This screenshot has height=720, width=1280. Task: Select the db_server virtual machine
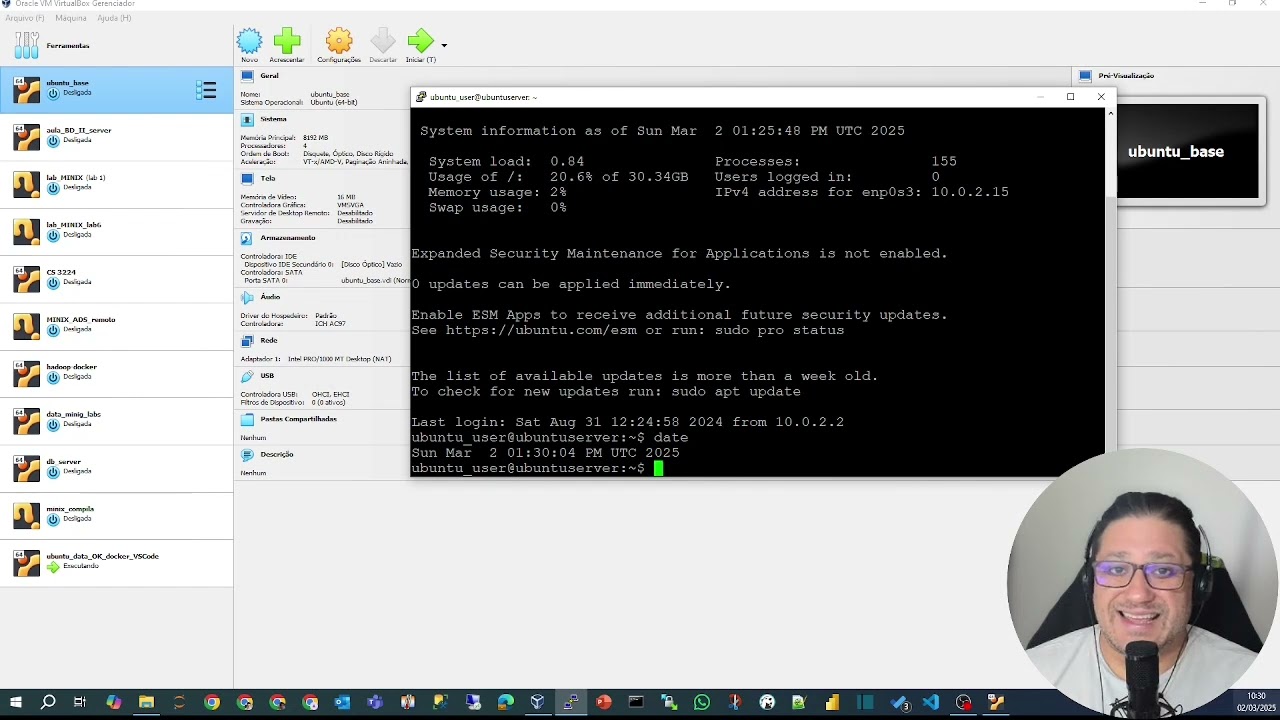click(116, 468)
